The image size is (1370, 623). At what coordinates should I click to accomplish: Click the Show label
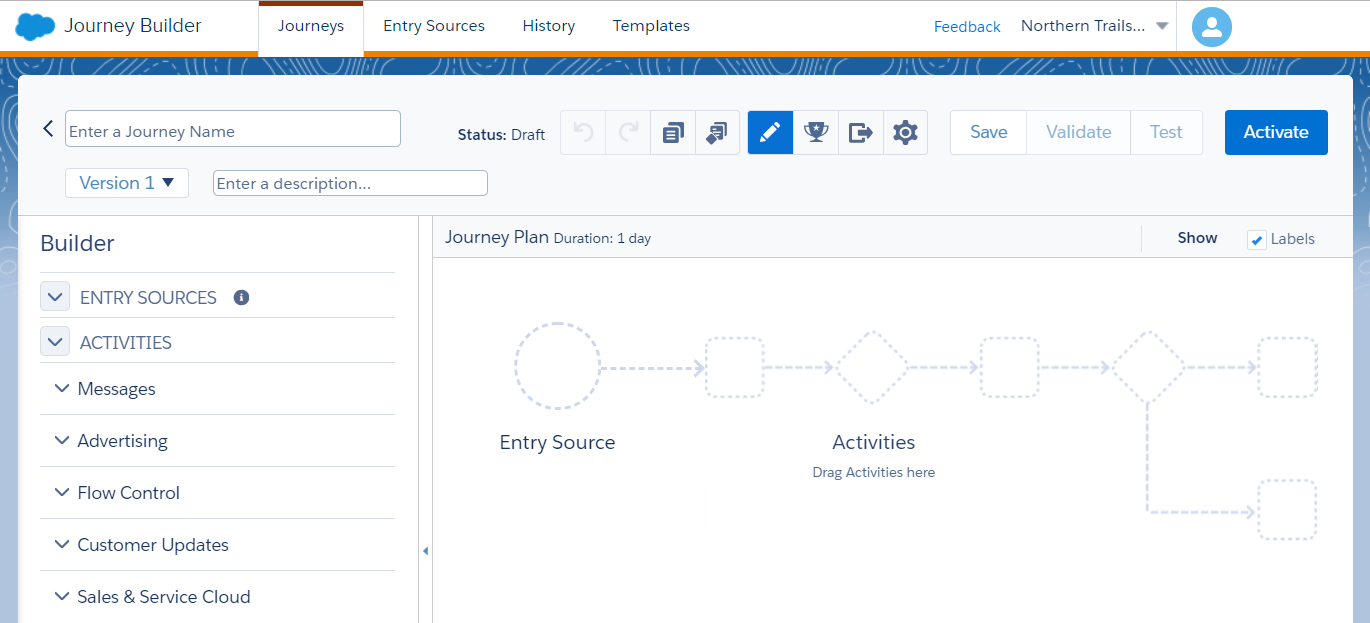click(1197, 238)
